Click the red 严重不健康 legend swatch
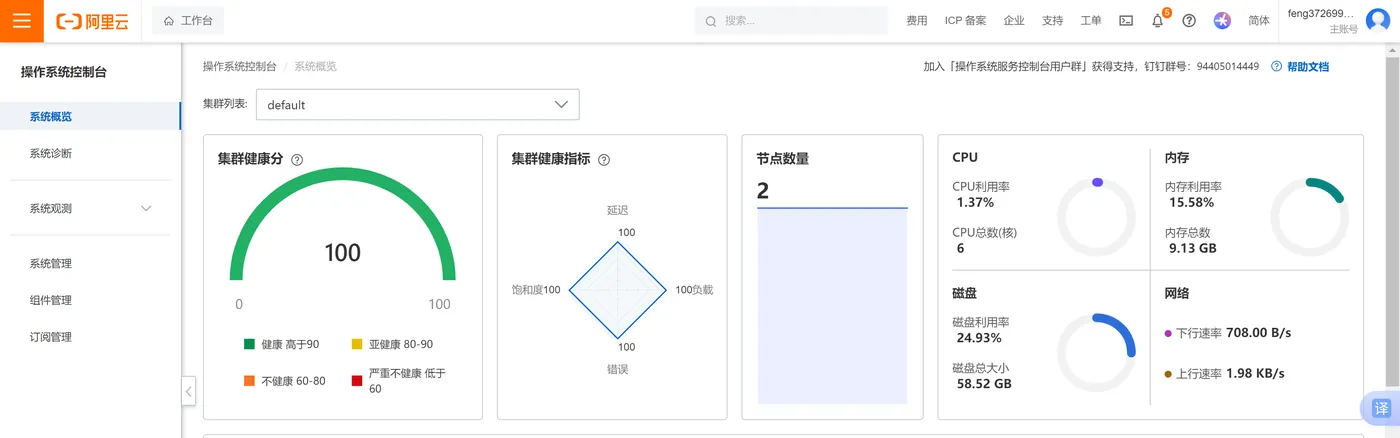 (x=357, y=381)
